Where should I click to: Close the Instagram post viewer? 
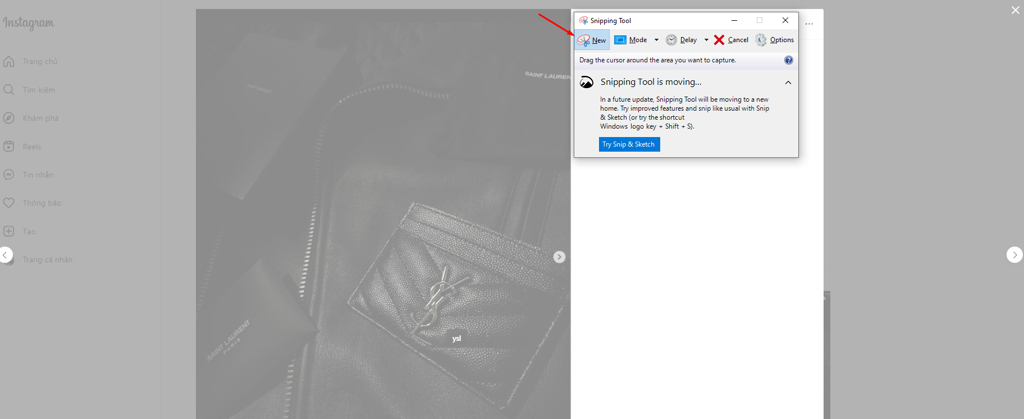click(1014, 9)
